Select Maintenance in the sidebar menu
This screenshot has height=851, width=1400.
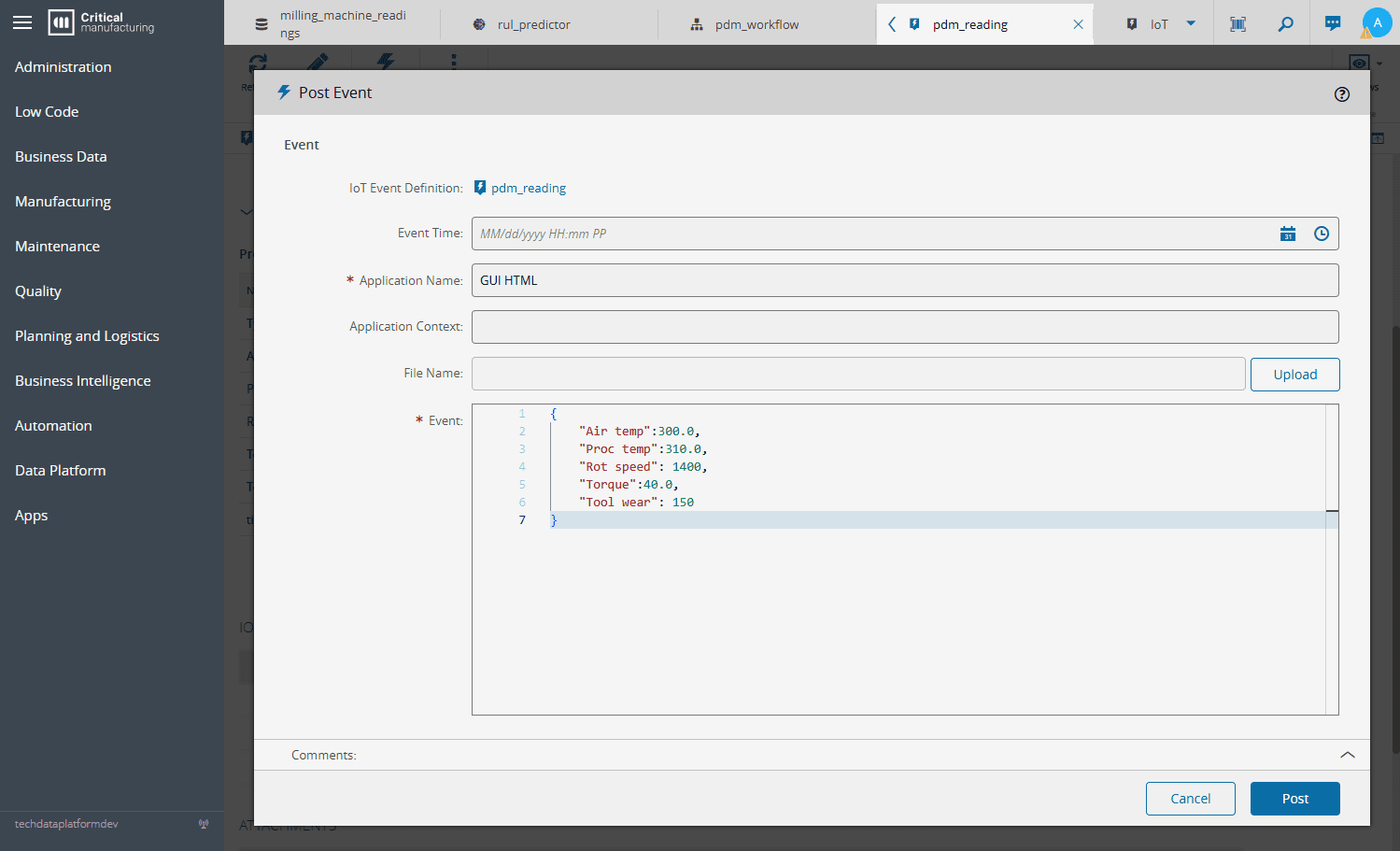(x=57, y=247)
